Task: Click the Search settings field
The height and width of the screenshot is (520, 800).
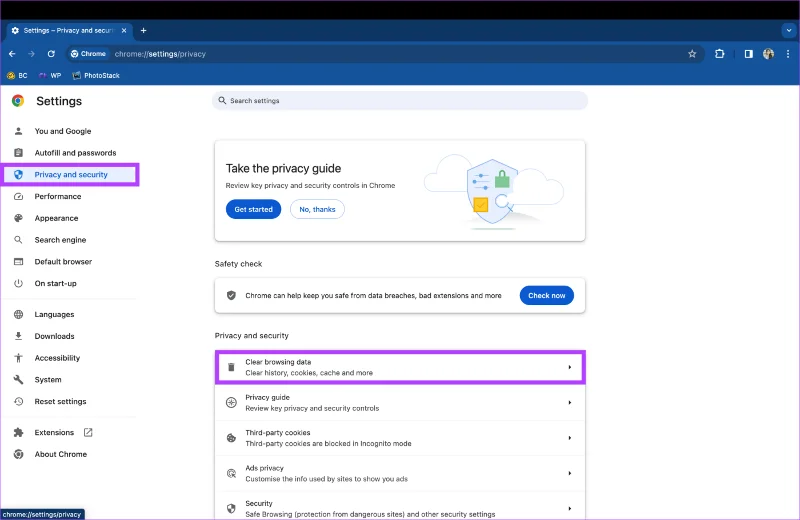Action: pos(400,101)
